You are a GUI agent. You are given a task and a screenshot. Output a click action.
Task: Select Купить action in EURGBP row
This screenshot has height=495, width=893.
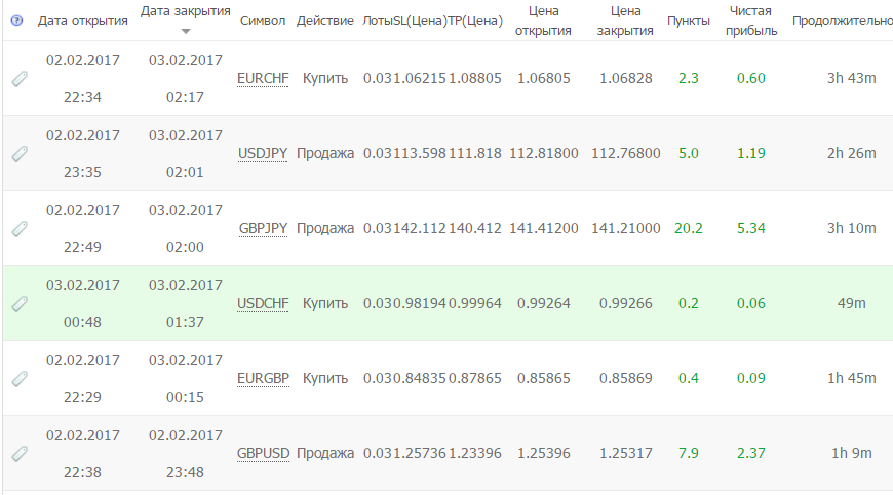[325, 378]
